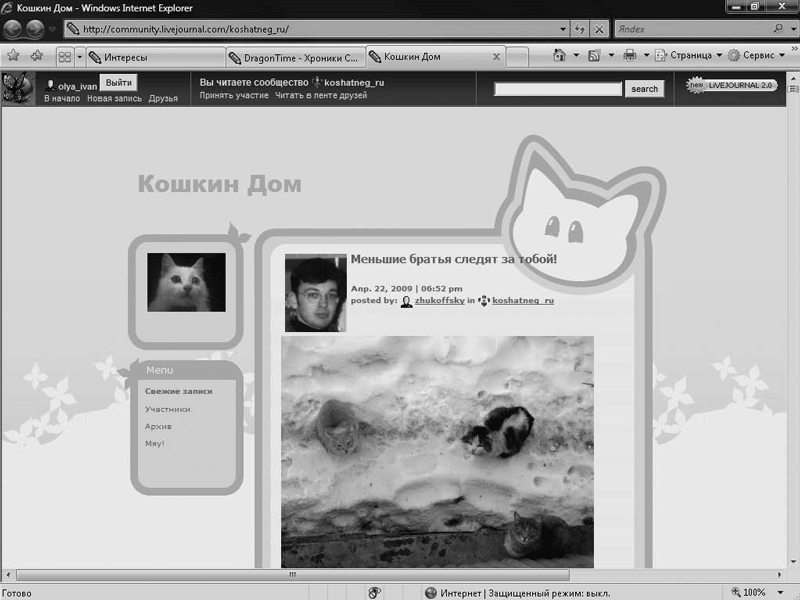Click the LiveJournal search text field

(558, 89)
